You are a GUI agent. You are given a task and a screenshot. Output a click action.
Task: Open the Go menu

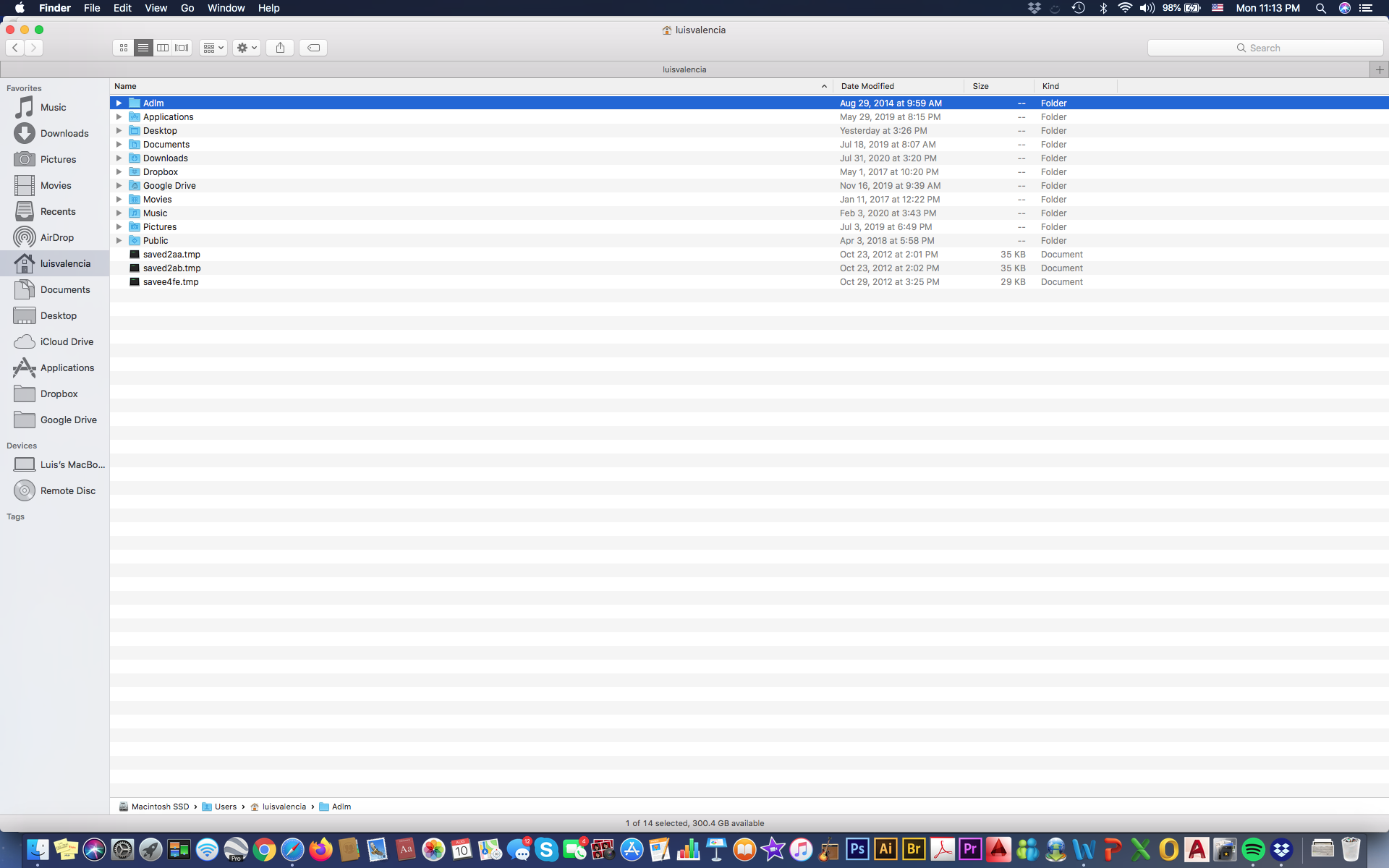[187, 8]
